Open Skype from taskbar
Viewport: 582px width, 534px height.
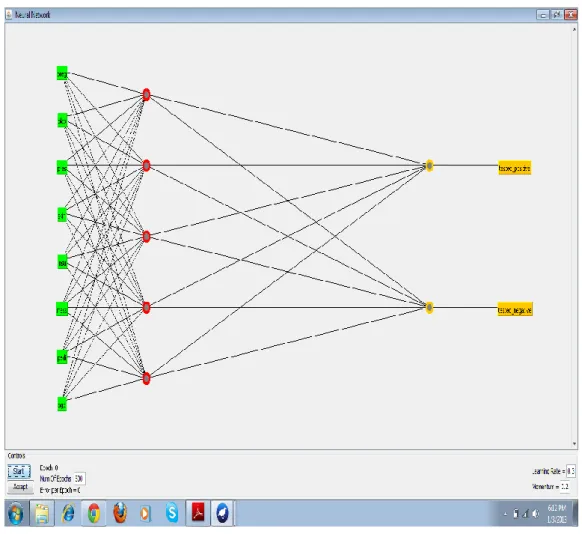point(172,513)
